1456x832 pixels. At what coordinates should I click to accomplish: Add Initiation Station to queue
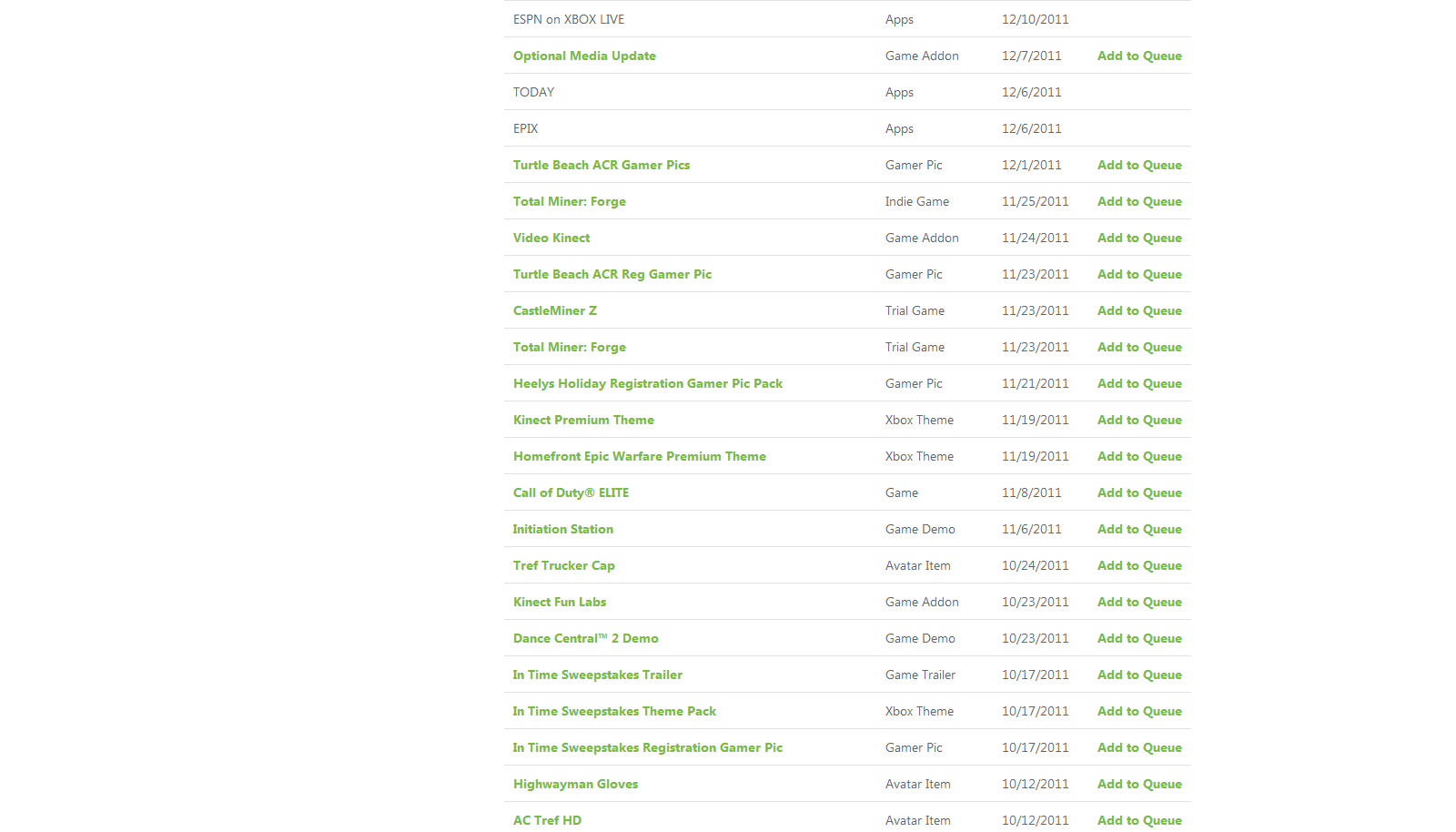tap(1139, 529)
